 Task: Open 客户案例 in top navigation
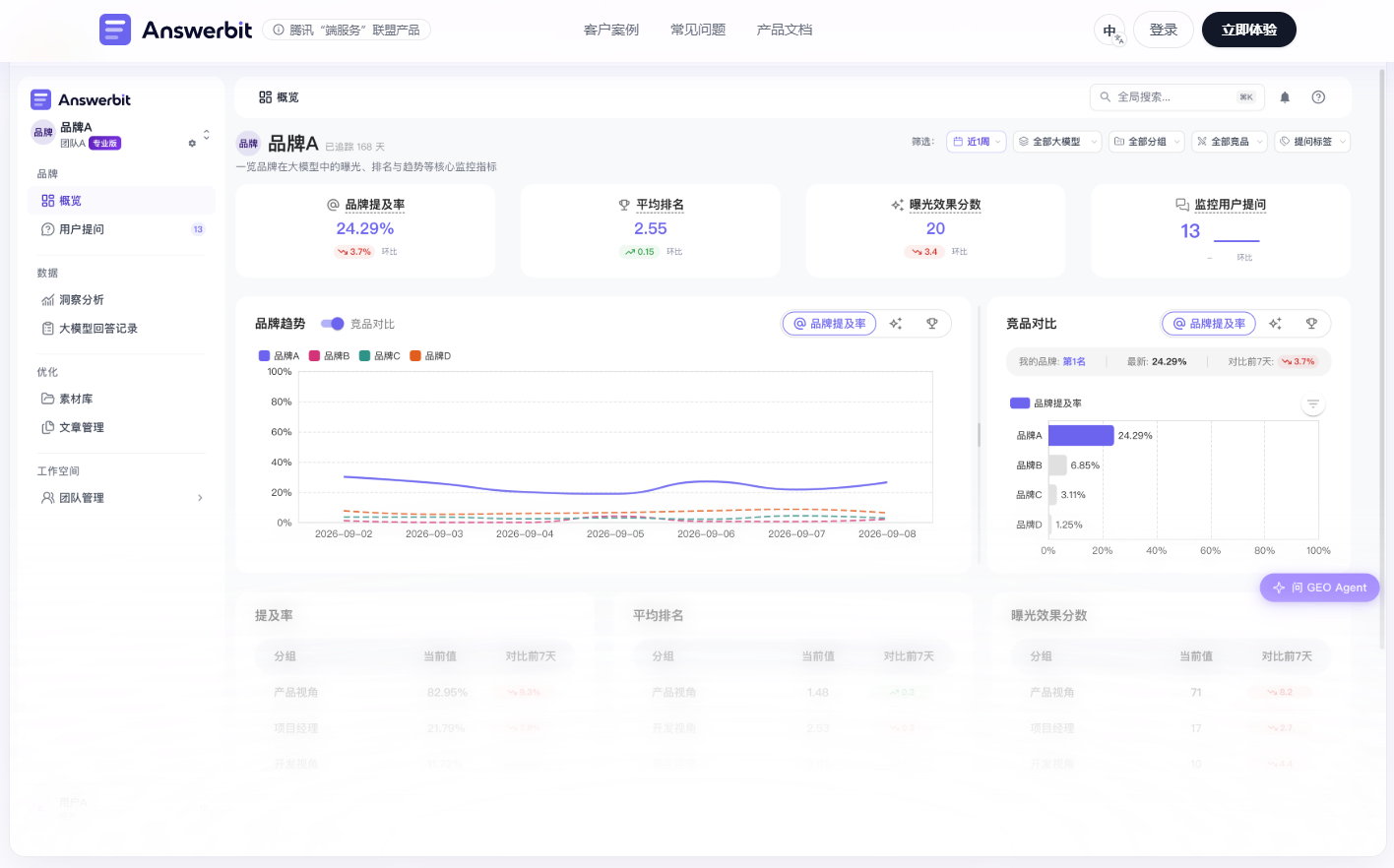(x=611, y=30)
